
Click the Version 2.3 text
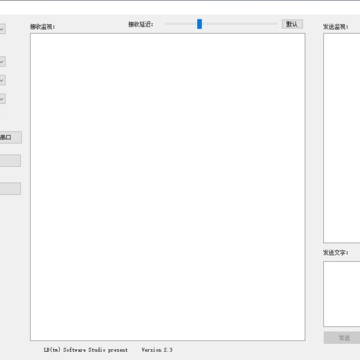157,350
